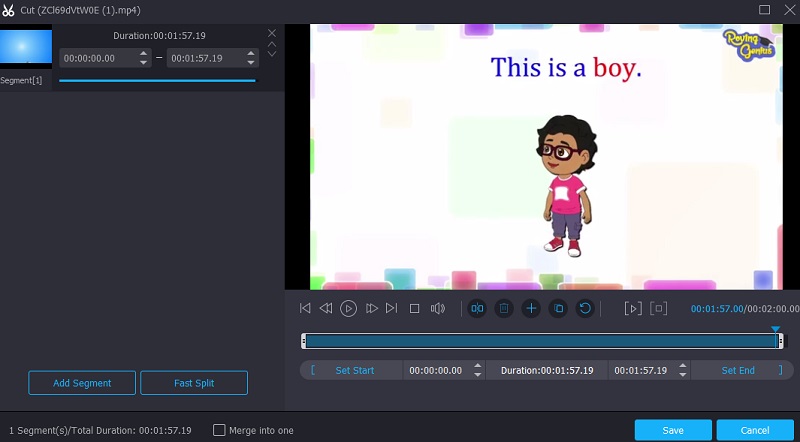Click the circular Reset arrow icon
Viewport: 800px width, 442px height.
[585, 309]
